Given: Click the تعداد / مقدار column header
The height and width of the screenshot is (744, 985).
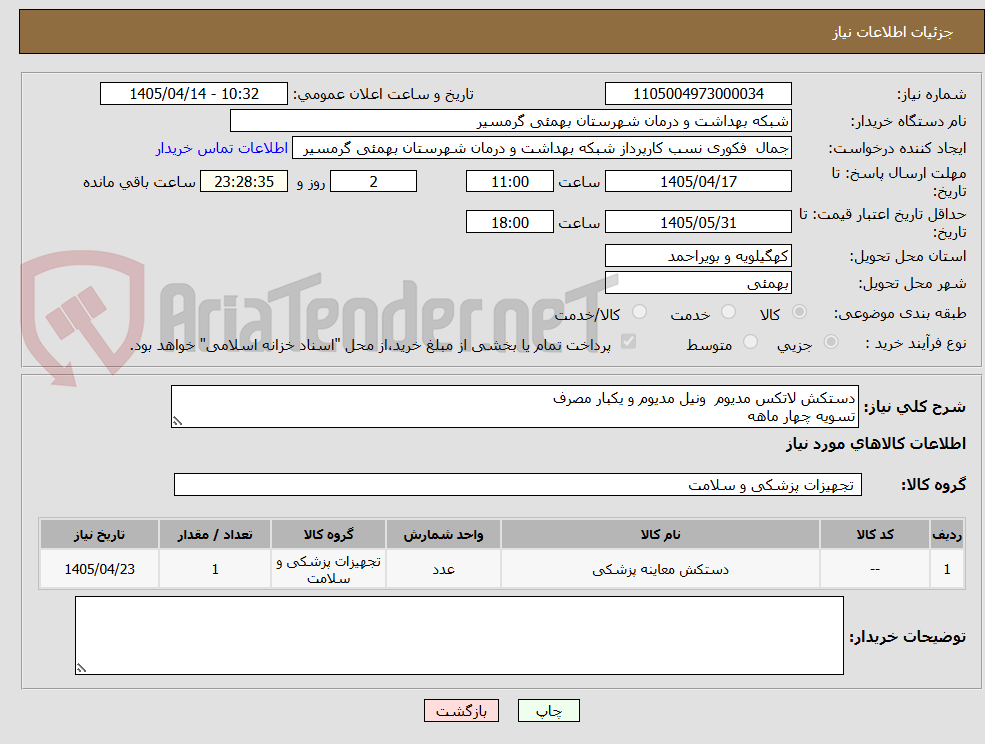Looking at the screenshot, I should point(215,534).
